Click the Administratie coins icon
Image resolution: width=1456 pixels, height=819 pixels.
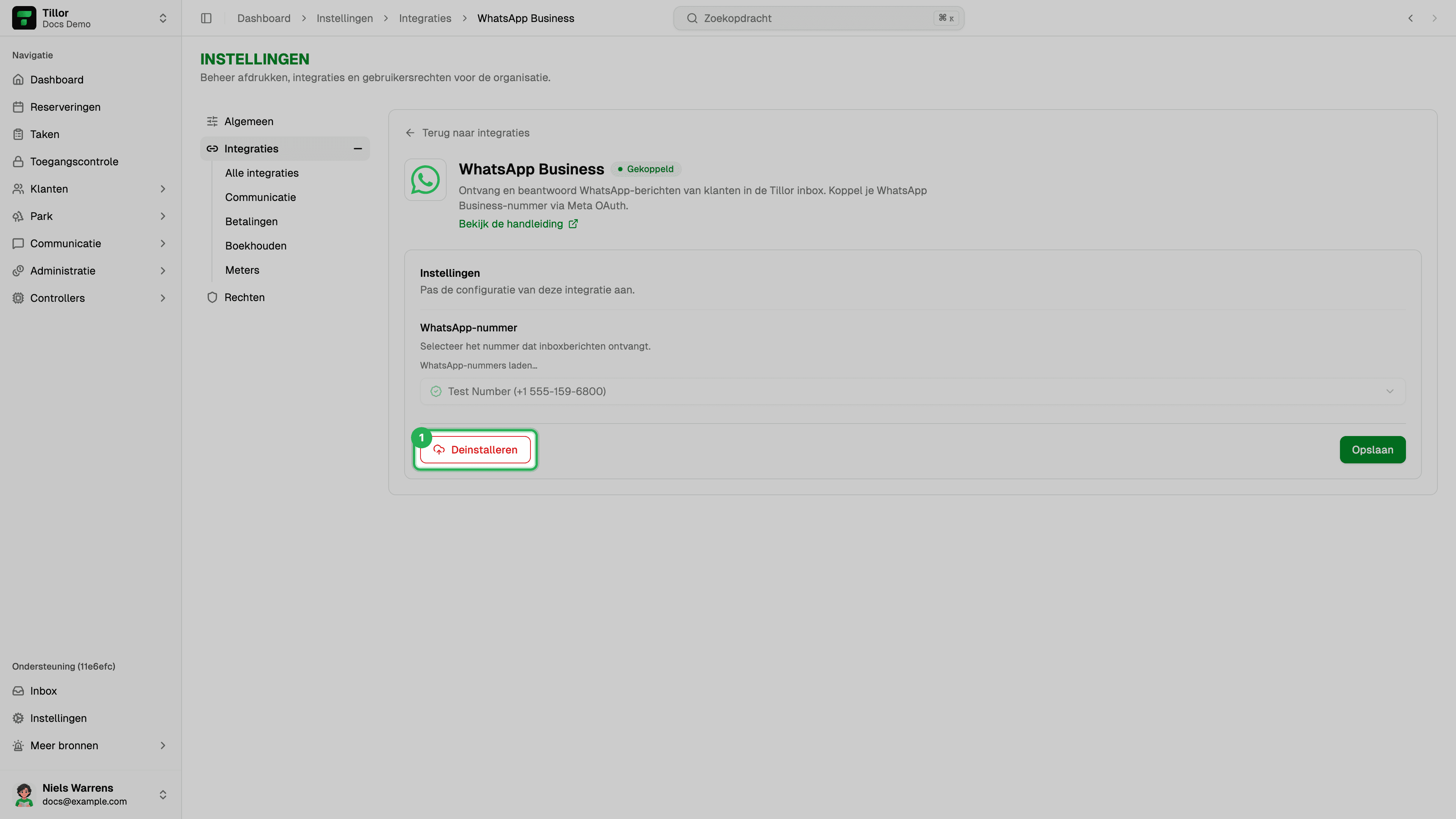[18, 271]
